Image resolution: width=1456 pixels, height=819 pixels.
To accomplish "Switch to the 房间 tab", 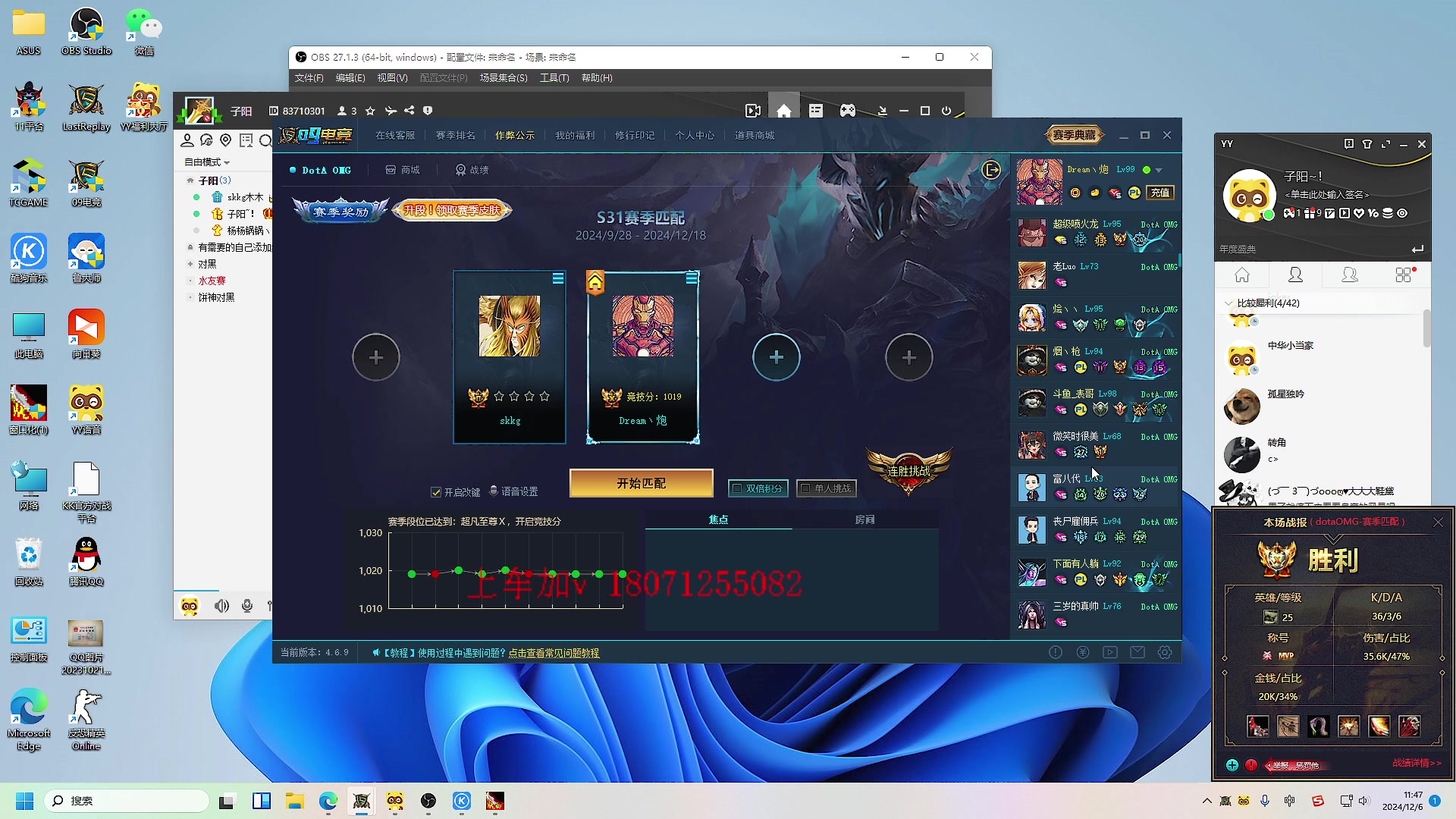I will (x=864, y=520).
